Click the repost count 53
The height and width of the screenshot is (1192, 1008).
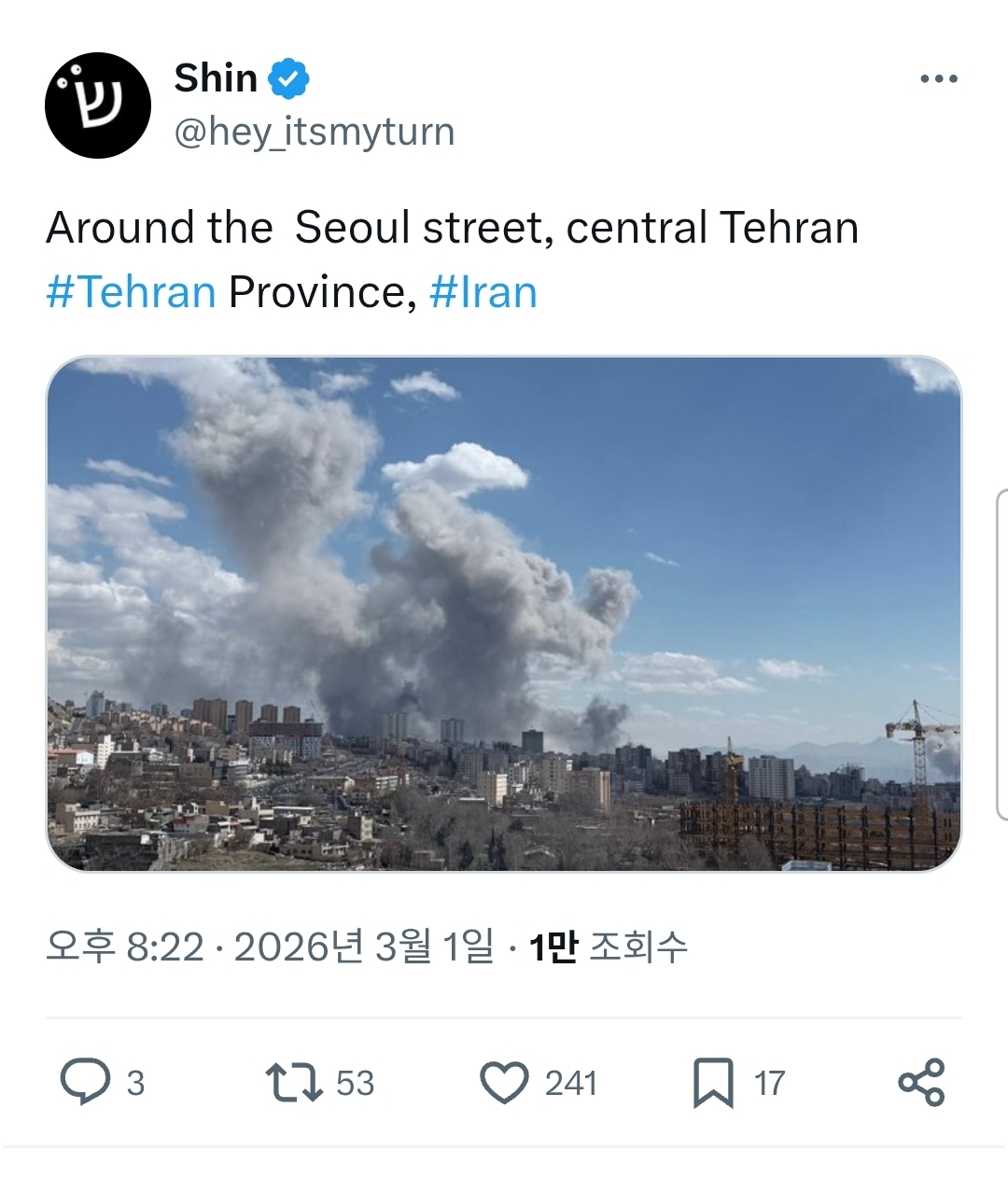[355, 1084]
